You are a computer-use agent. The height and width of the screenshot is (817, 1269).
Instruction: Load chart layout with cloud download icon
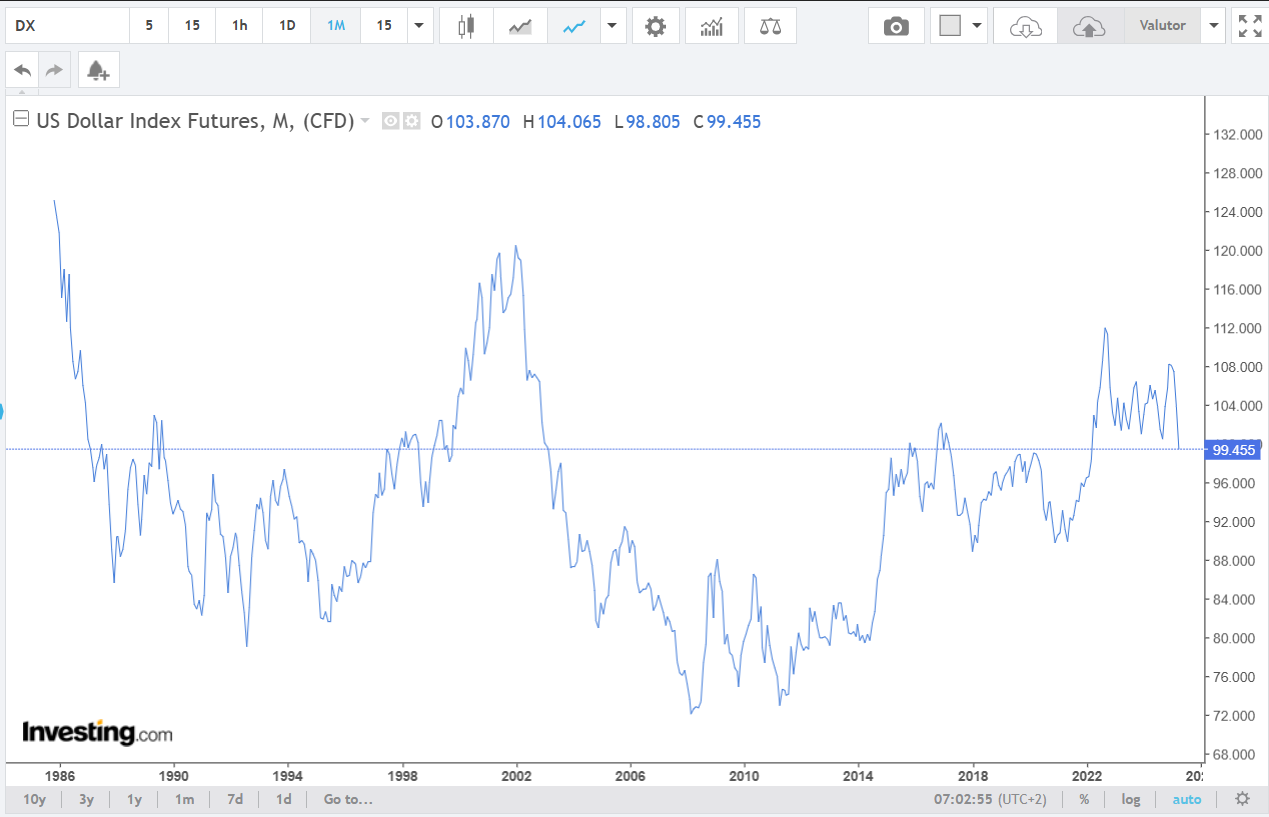pyautogui.click(x=1025, y=27)
